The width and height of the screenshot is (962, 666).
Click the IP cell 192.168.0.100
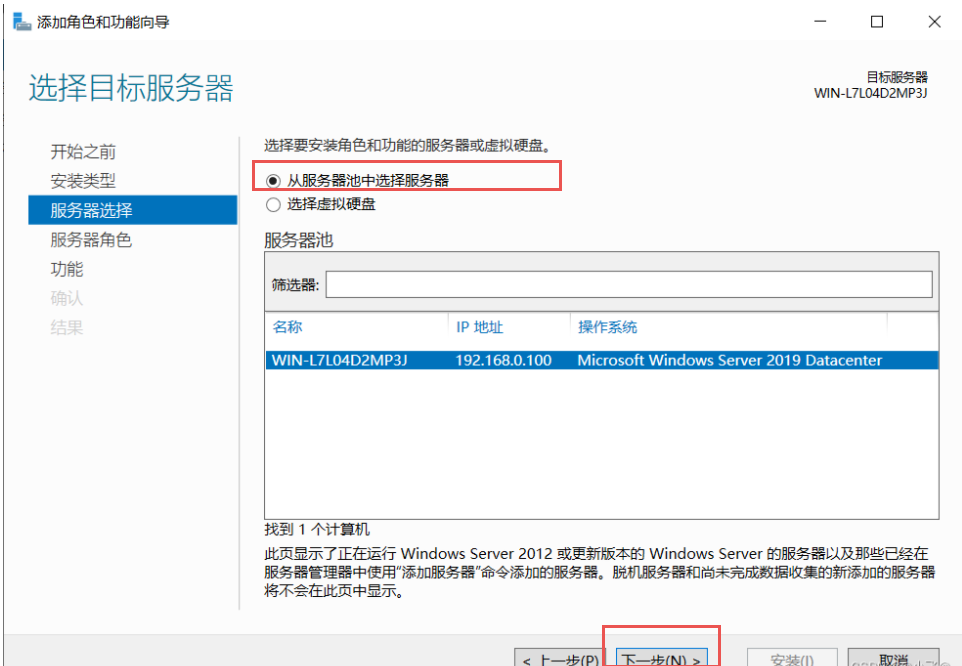503,360
